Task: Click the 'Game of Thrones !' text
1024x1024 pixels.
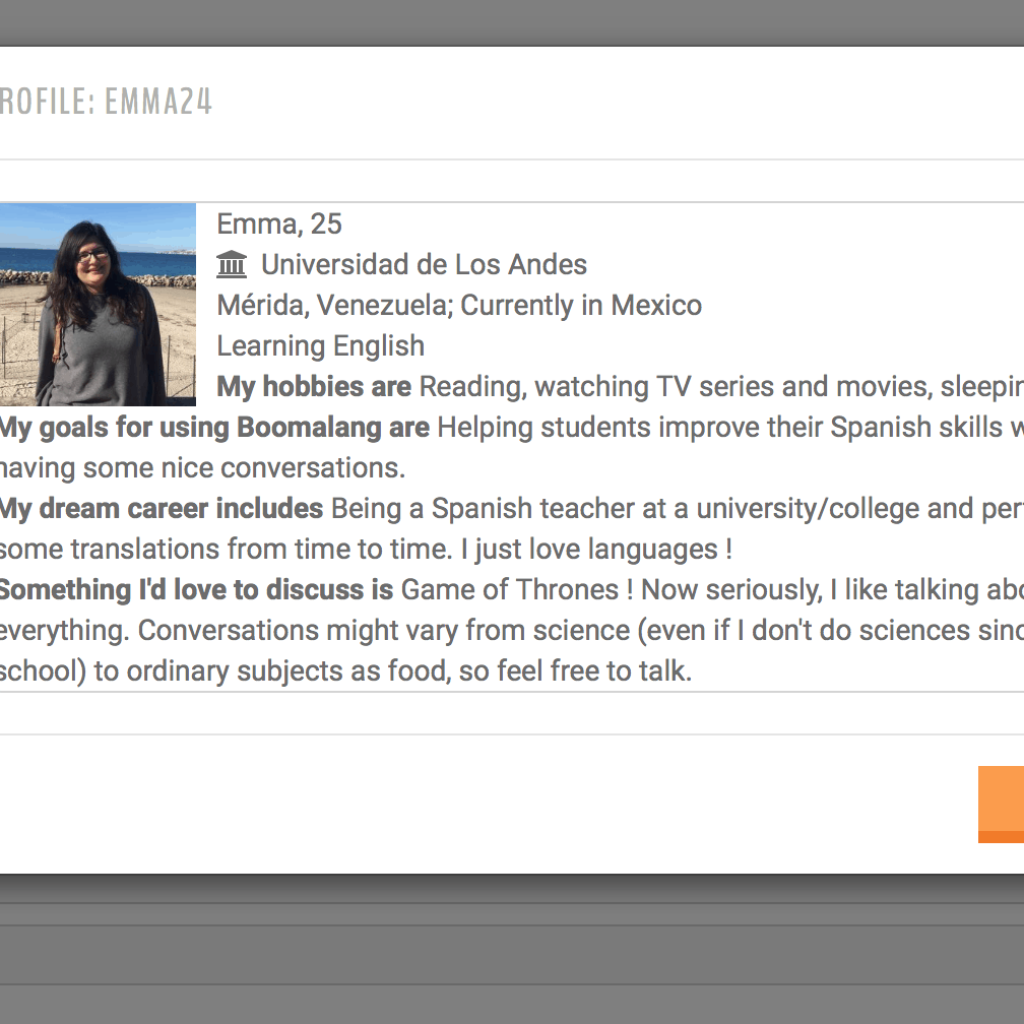Action: click(x=517, y=590)
